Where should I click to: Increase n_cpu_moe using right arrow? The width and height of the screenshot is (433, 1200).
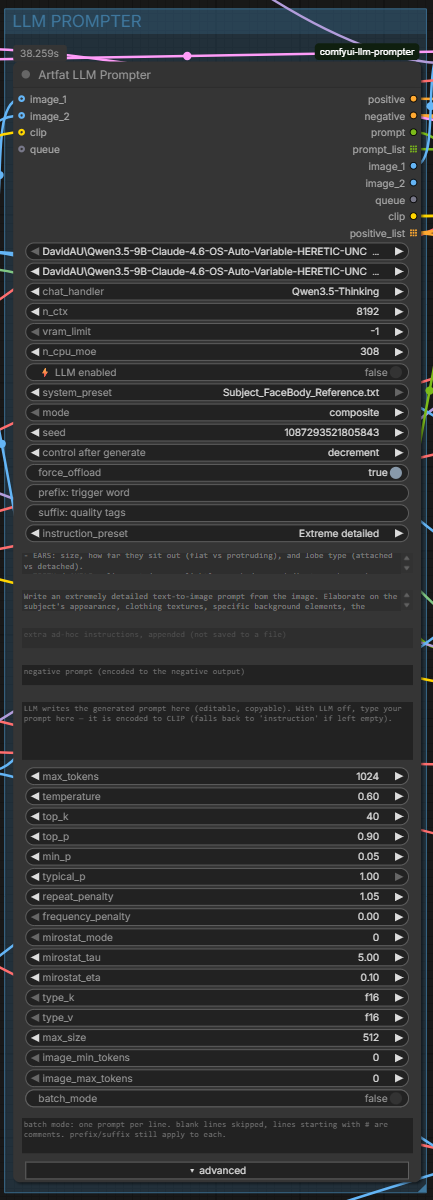399,352
